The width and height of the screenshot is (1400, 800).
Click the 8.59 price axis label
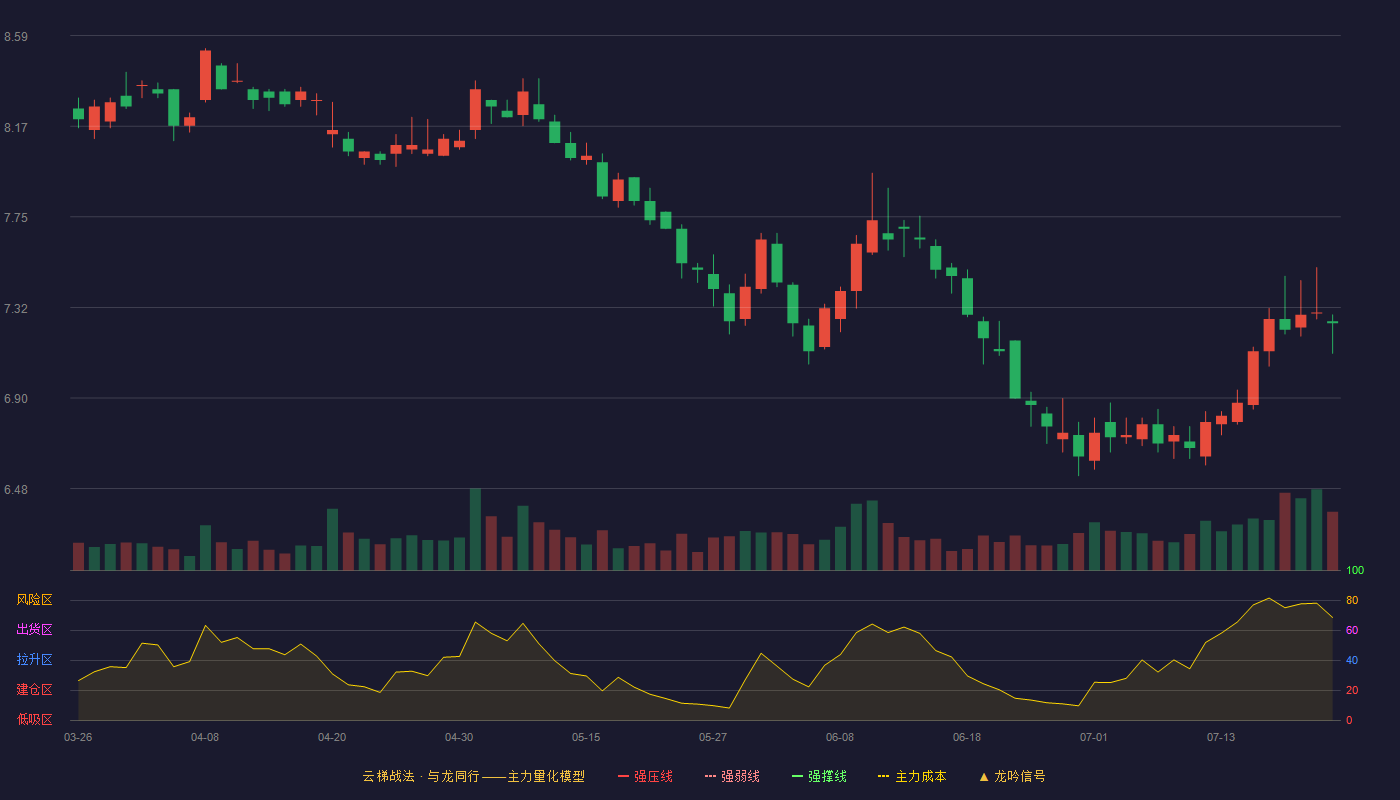pyautogui.click(x=16, y=37)
